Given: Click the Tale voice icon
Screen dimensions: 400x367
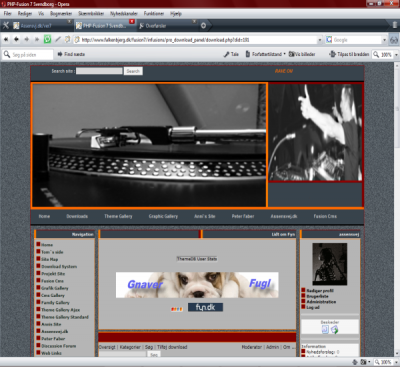Looking at the screenshot, I should coord(231,54).
